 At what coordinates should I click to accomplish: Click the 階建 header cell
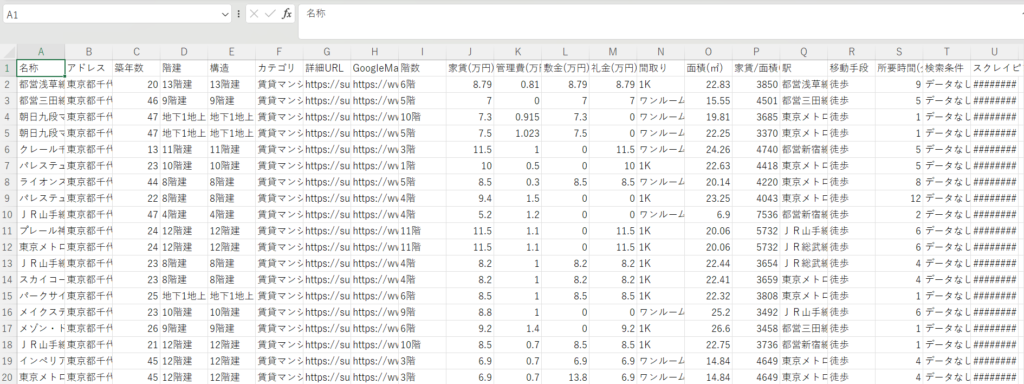pyautogui.click(x=184, y=68)
